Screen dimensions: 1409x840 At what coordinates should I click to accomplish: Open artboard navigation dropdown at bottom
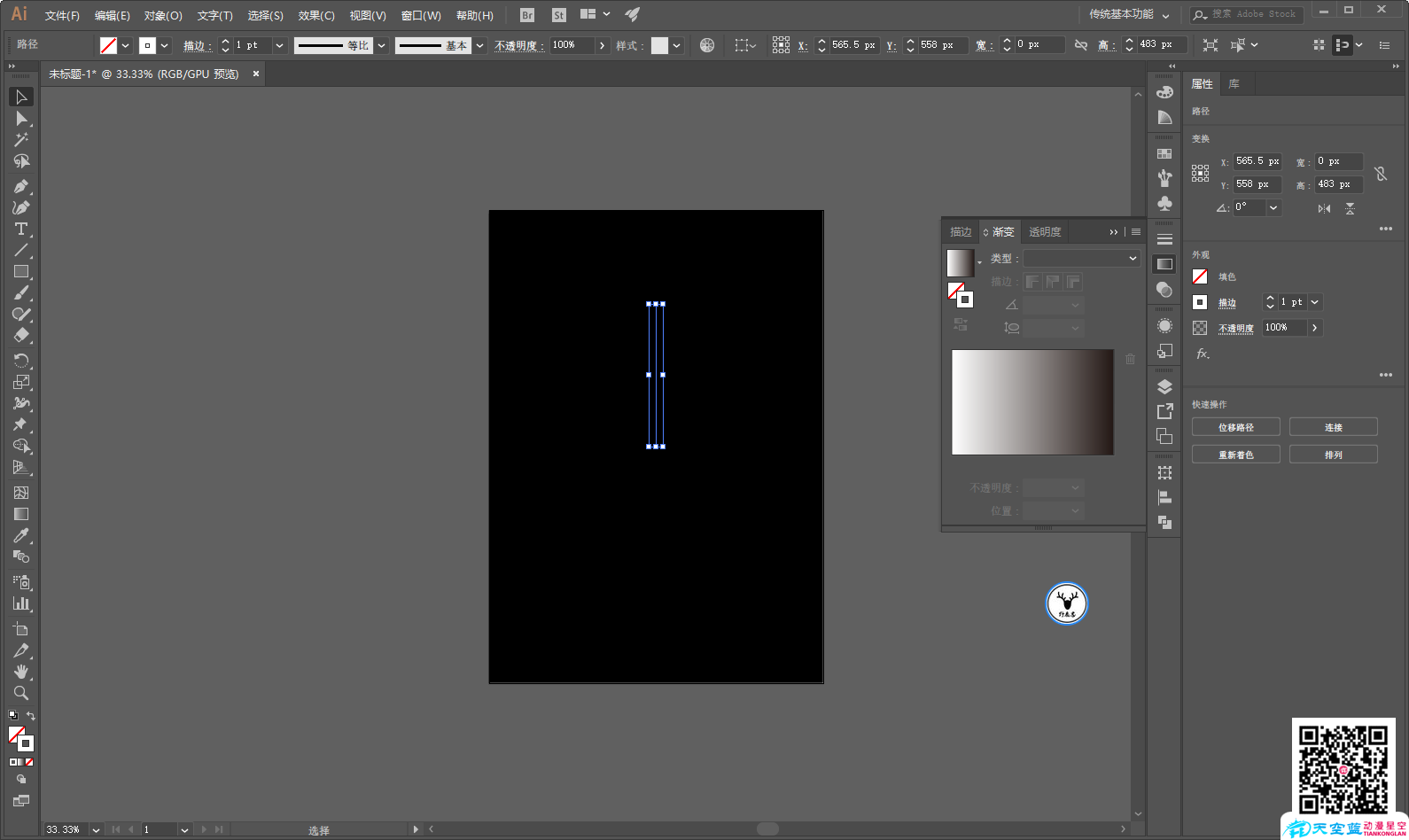(x=184, y=829)
